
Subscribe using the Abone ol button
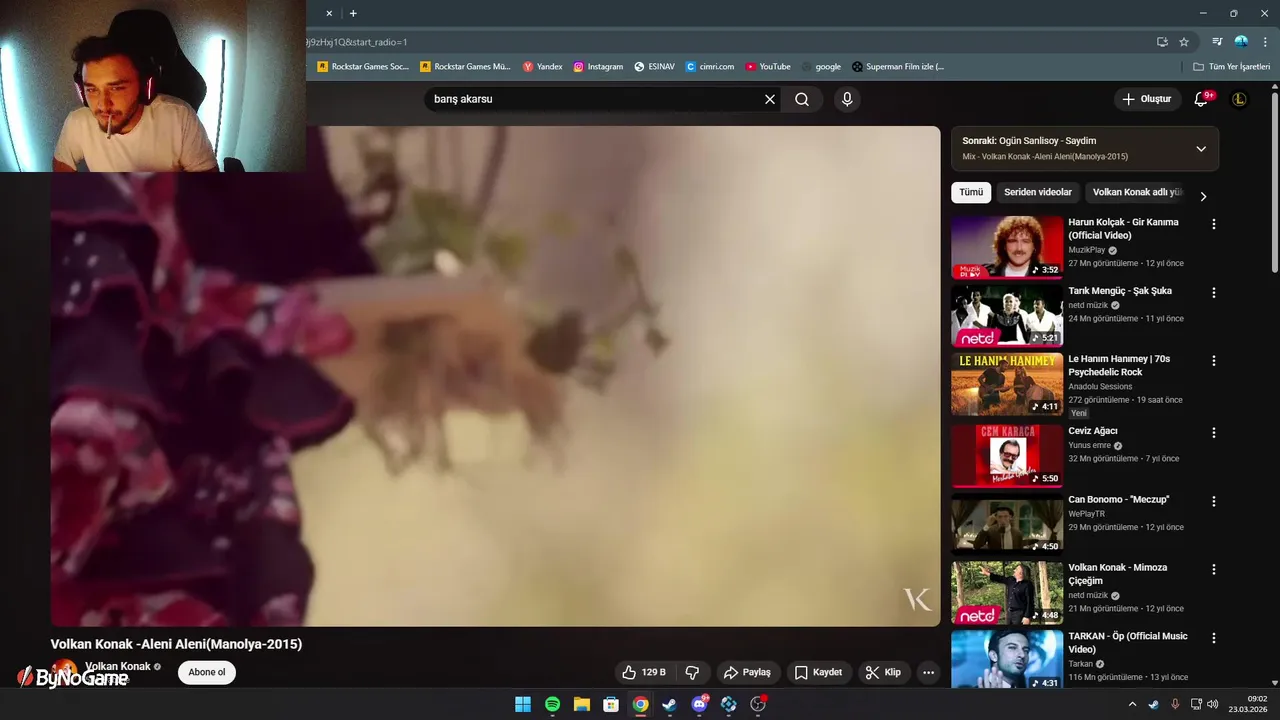[x=207, y=672]
